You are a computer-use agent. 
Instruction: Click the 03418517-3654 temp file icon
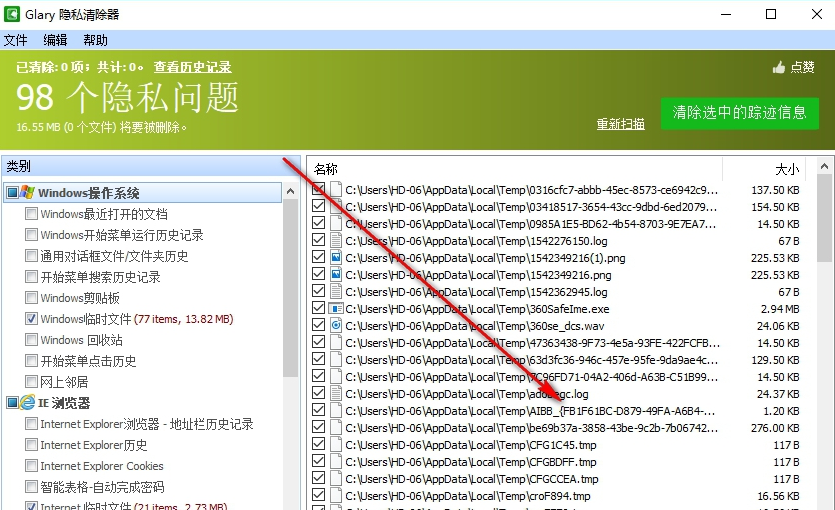(335, 207)
